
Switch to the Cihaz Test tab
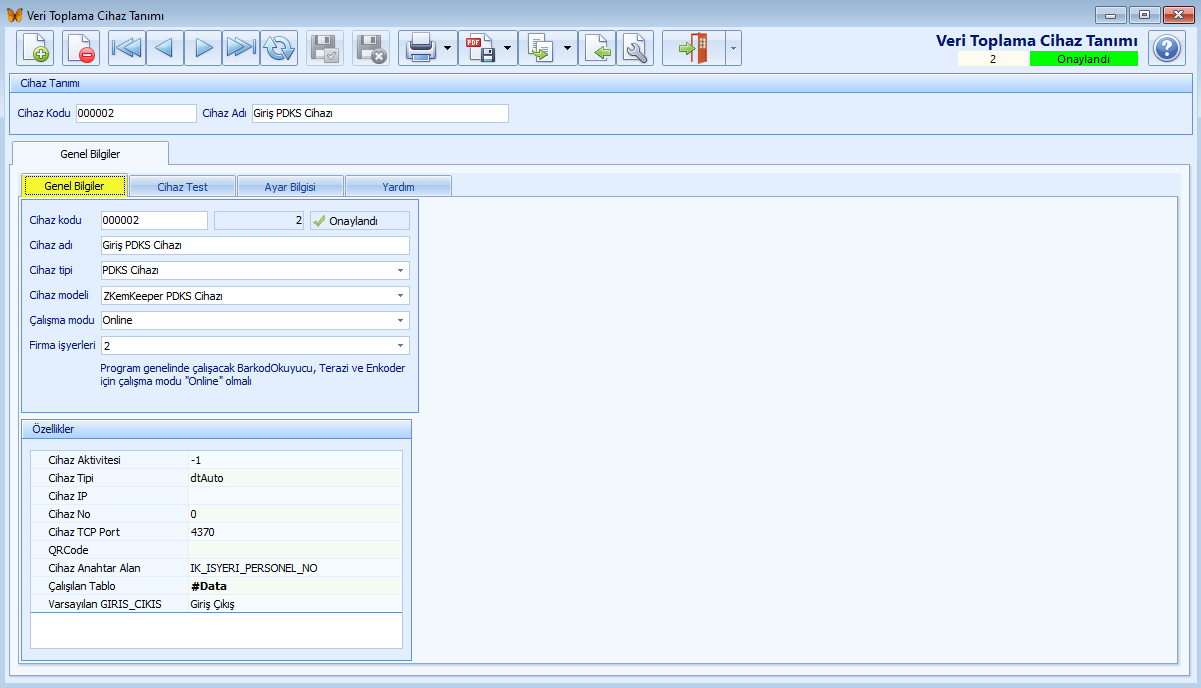[182, 186]
